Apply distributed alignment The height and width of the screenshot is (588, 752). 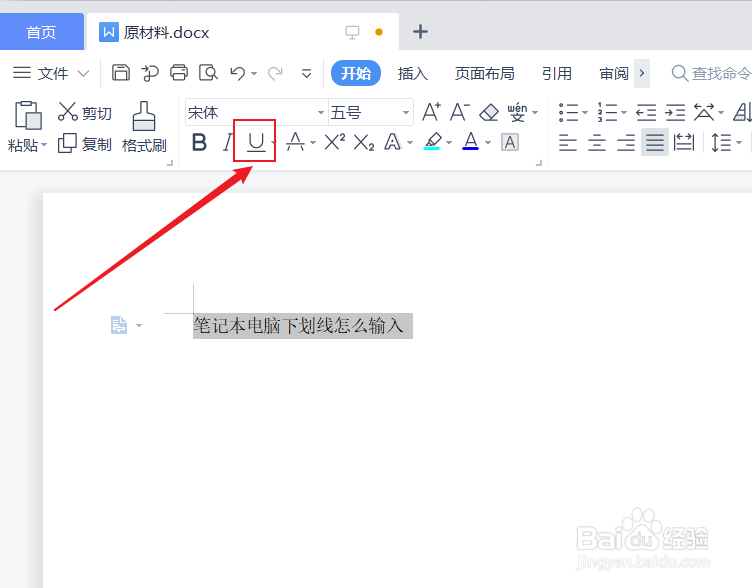683,142
